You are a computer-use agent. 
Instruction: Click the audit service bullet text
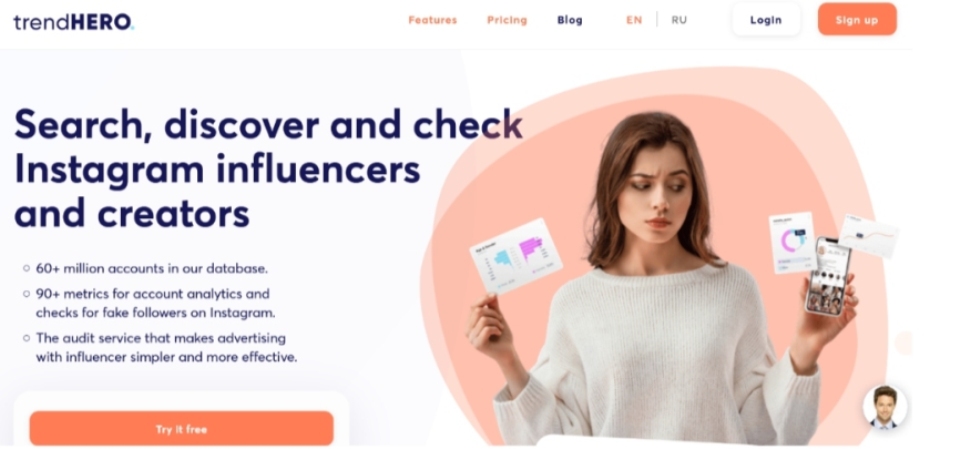[166, 347]
